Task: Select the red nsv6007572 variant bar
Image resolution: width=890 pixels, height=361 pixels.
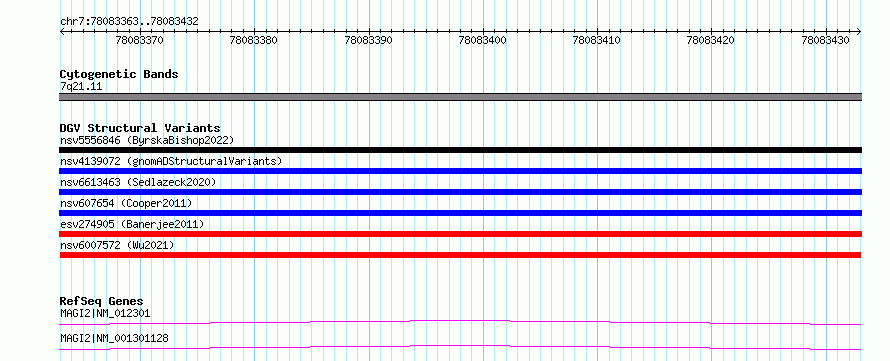Action: pyautogui.click(x=460, y=255)
